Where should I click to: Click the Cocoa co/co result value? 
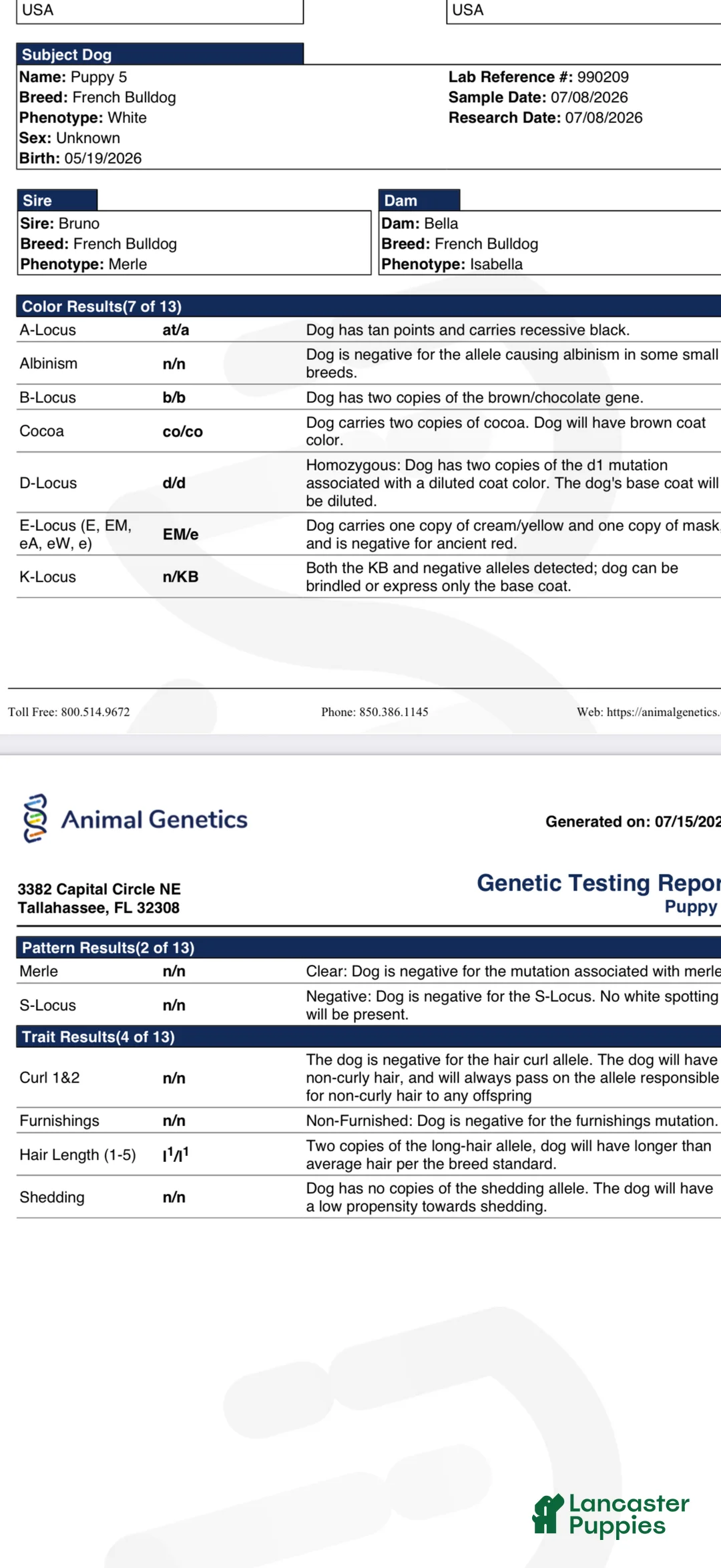click(x=182, y=431)
